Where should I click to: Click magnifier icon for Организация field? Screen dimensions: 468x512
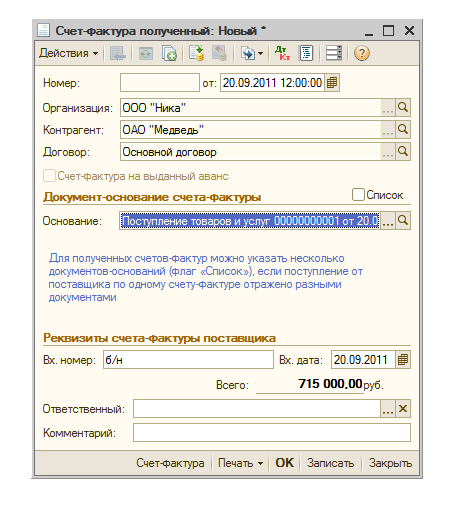pos(403,108)
